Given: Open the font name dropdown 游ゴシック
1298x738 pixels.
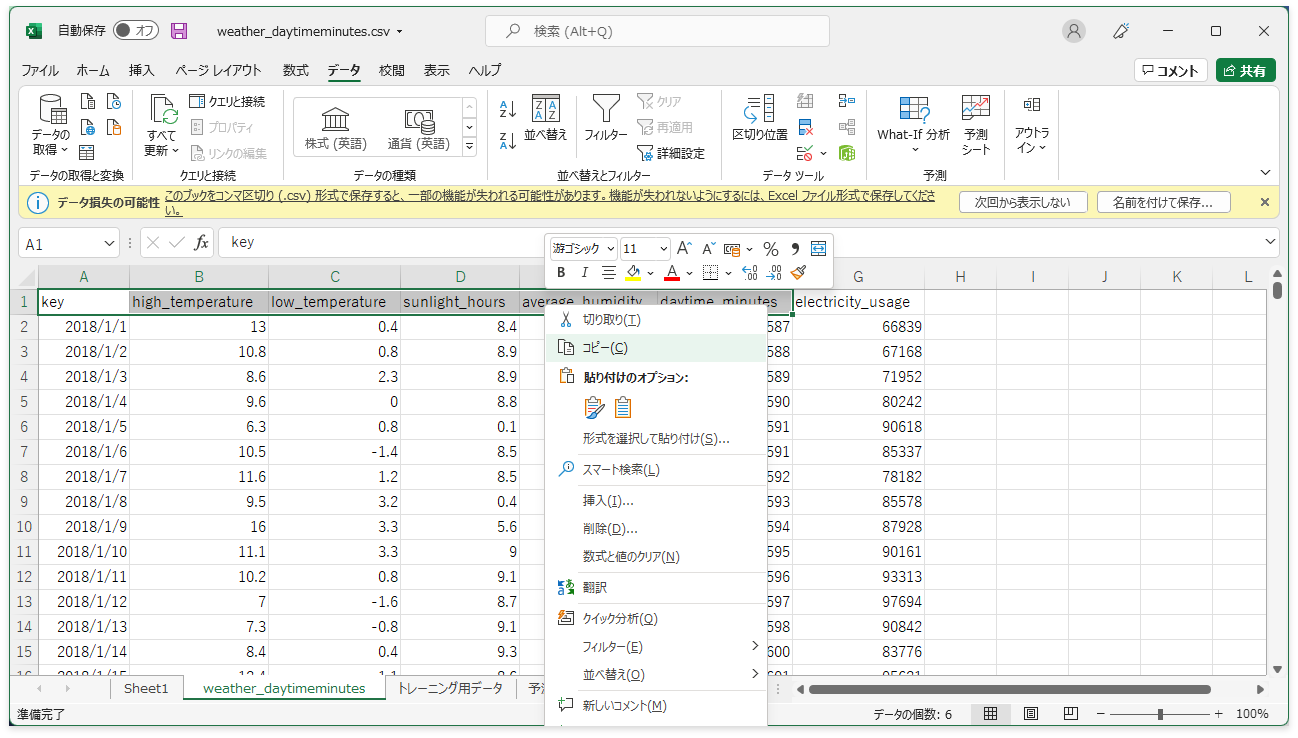Looking at the screenshot, I should (610, 249).
